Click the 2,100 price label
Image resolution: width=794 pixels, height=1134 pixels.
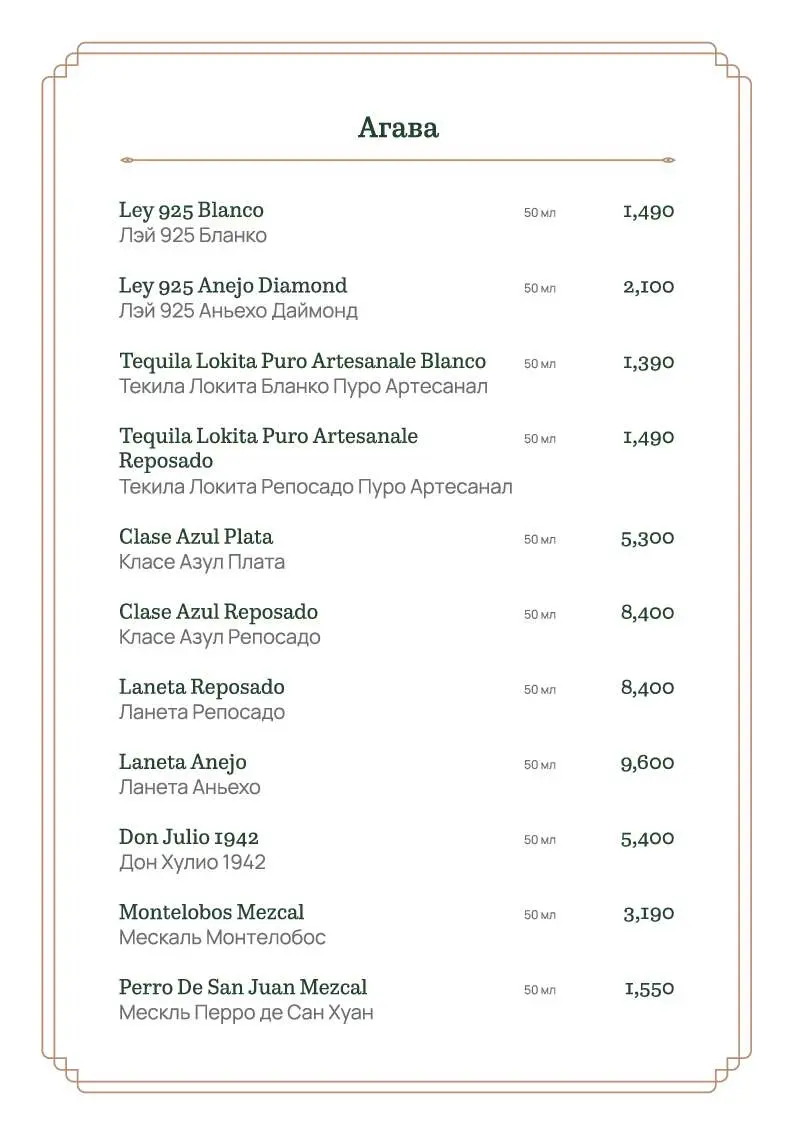click(649, 286)
